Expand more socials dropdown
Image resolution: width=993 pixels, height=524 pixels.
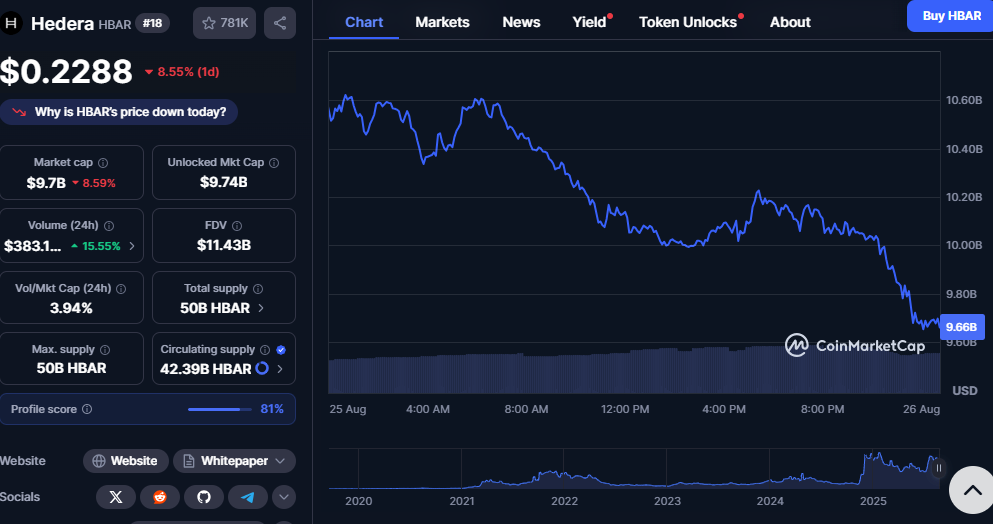pyautogui.click(x=284, y=497)
